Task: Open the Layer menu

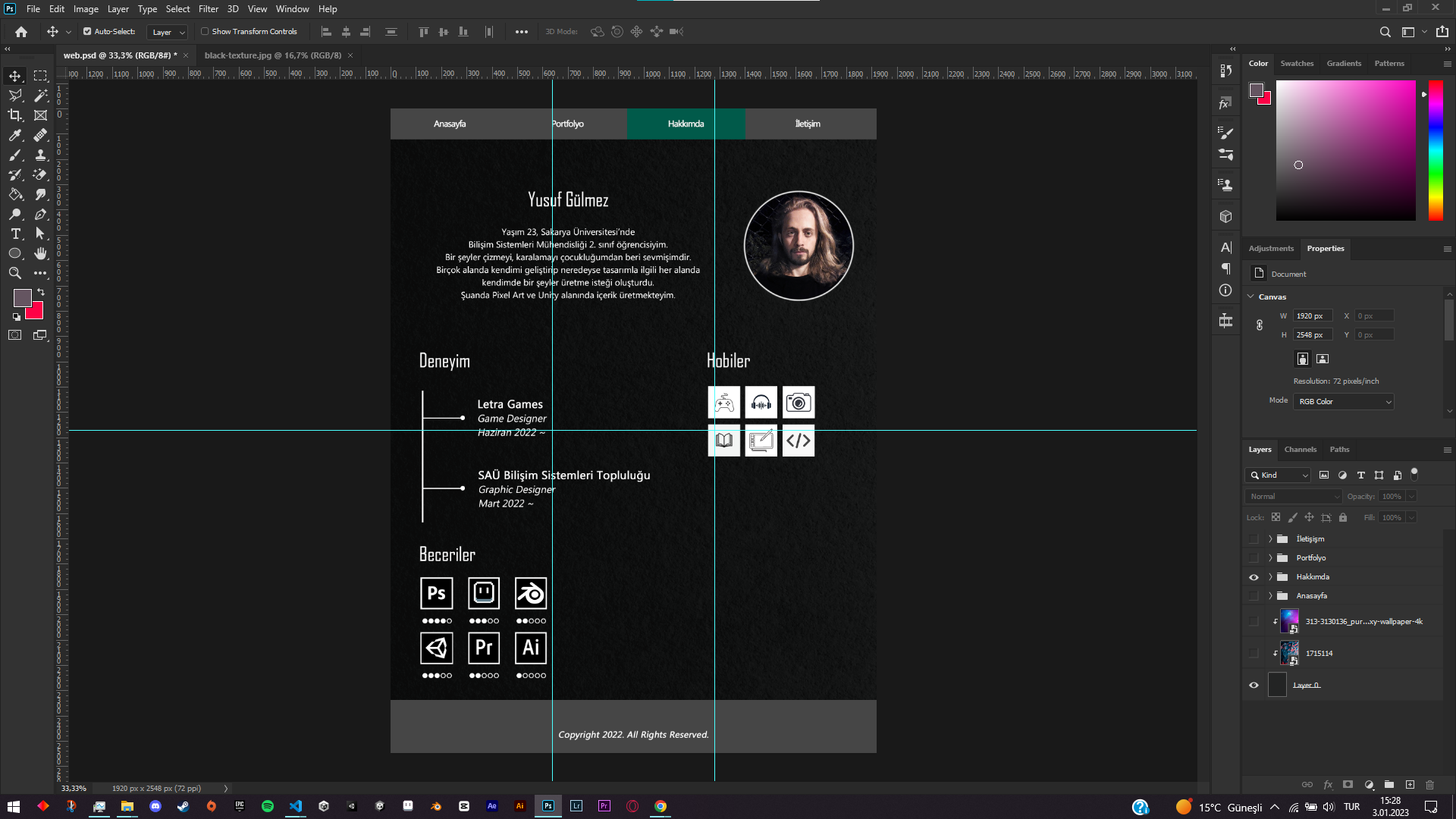Action: click(x=118, y=8)
